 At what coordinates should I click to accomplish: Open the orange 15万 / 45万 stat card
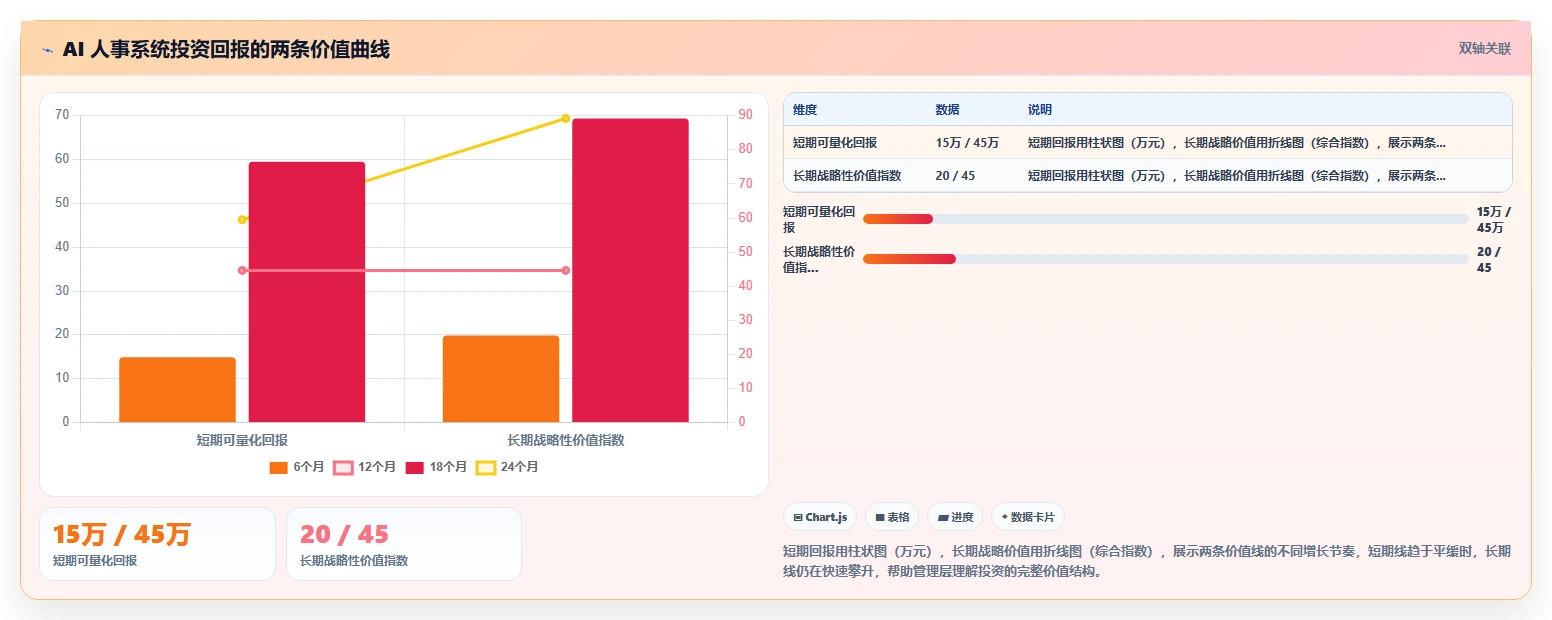point(157,544)
